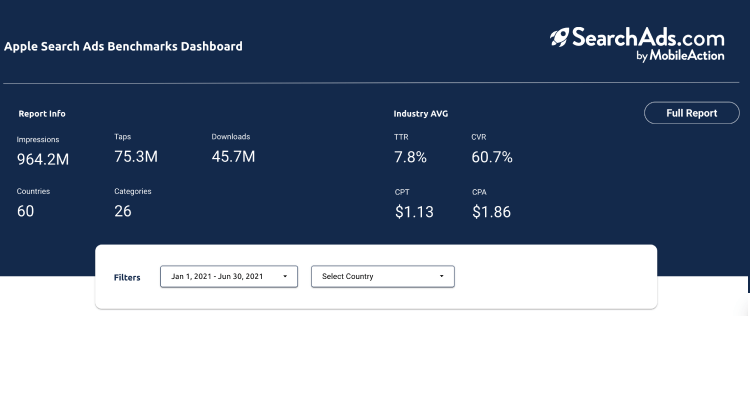Click the 'Industry AVG' heading
The height and width of the screenshot is (400, 750).
tap(421, 114)
